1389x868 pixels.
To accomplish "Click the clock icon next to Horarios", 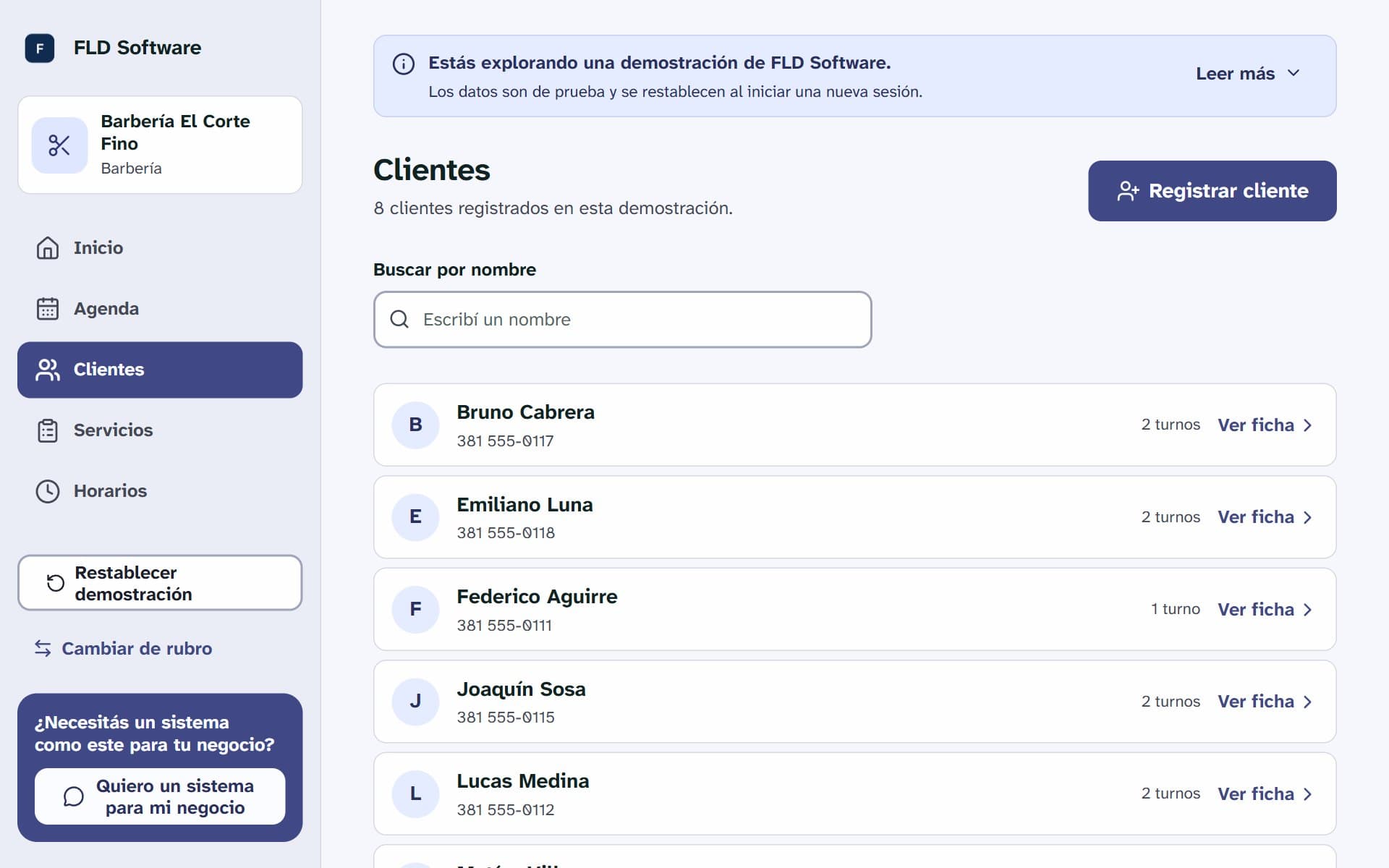I will tap(48, 491).
